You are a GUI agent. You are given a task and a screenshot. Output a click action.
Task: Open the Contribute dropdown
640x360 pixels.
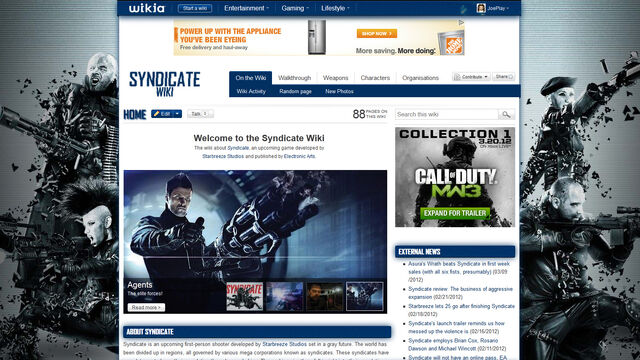click(471, 77)
